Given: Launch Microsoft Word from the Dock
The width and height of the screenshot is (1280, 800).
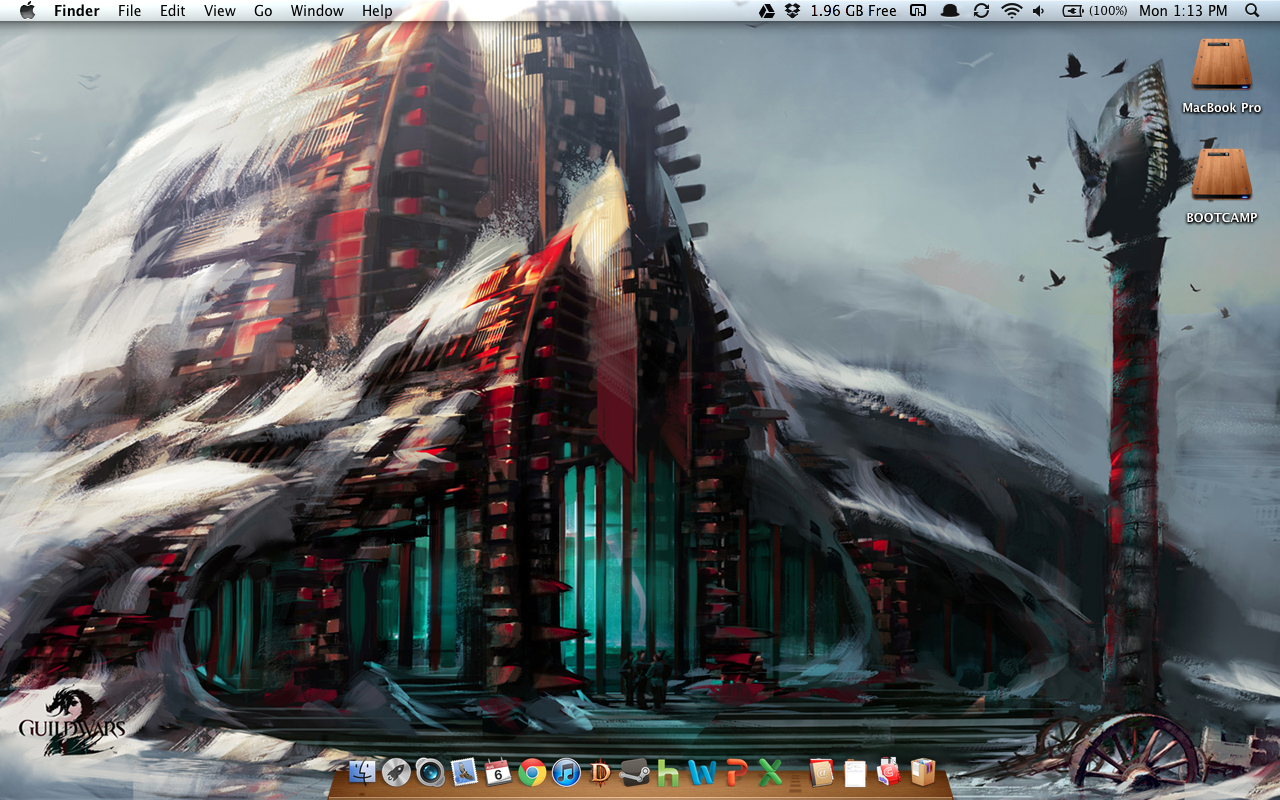Looking at the screenshot, I should point(703,772).
